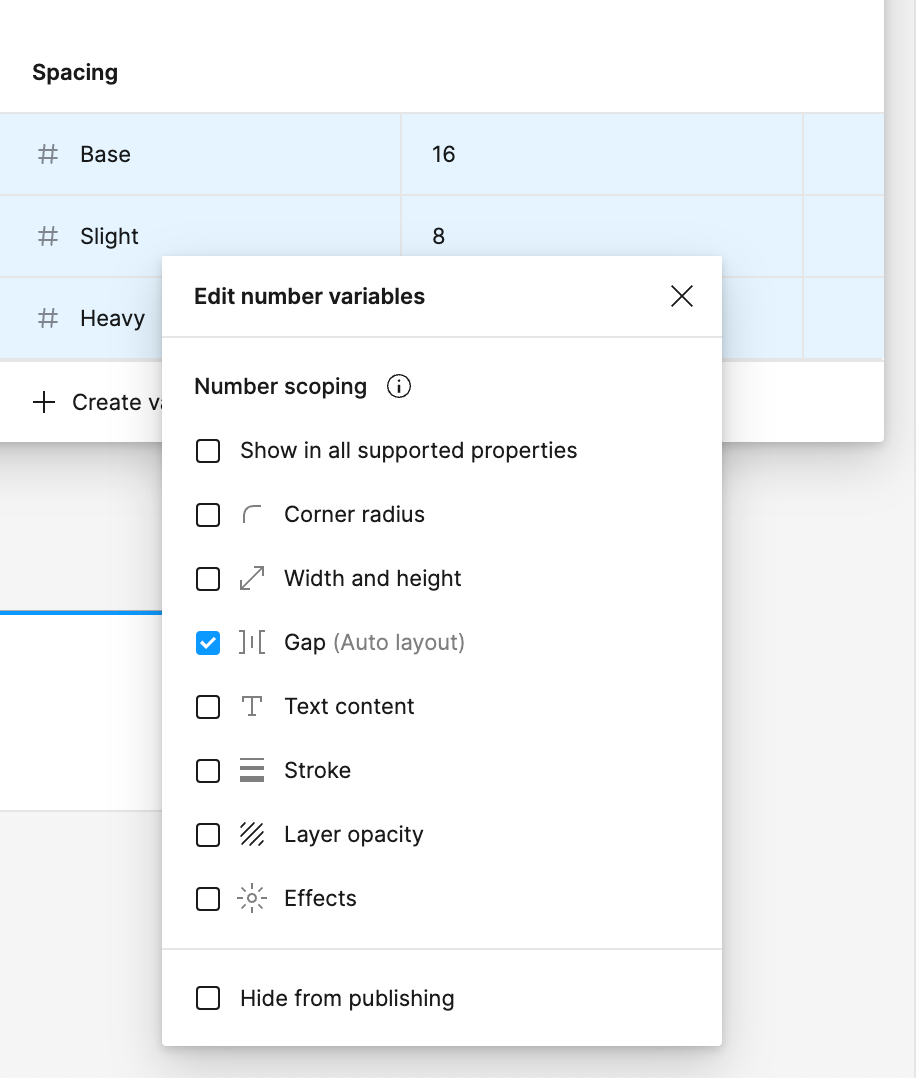The width and height of the screenshot is (916, 1078).
Task: Click the Layer opacity hatched icon
Action: (251, 834)
